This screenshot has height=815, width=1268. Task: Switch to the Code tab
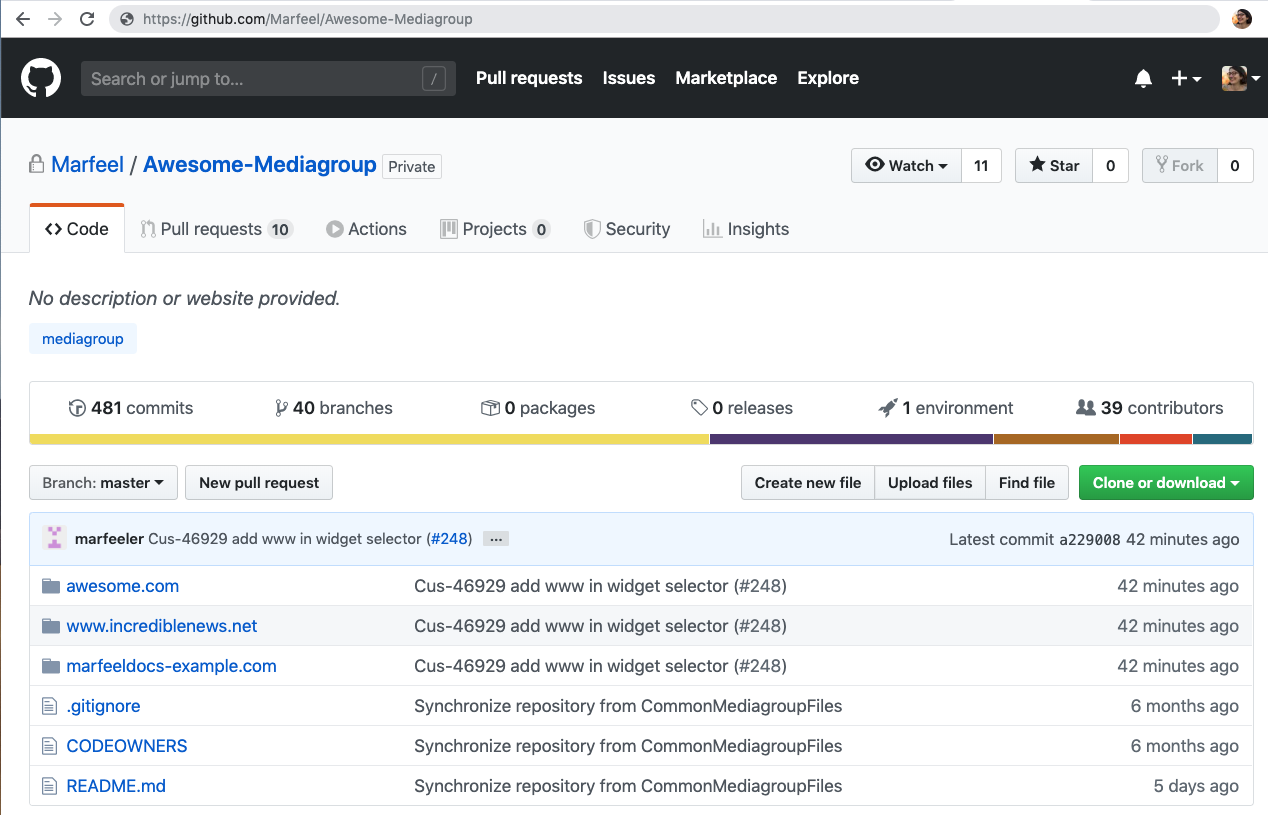[x=77, y=229]
